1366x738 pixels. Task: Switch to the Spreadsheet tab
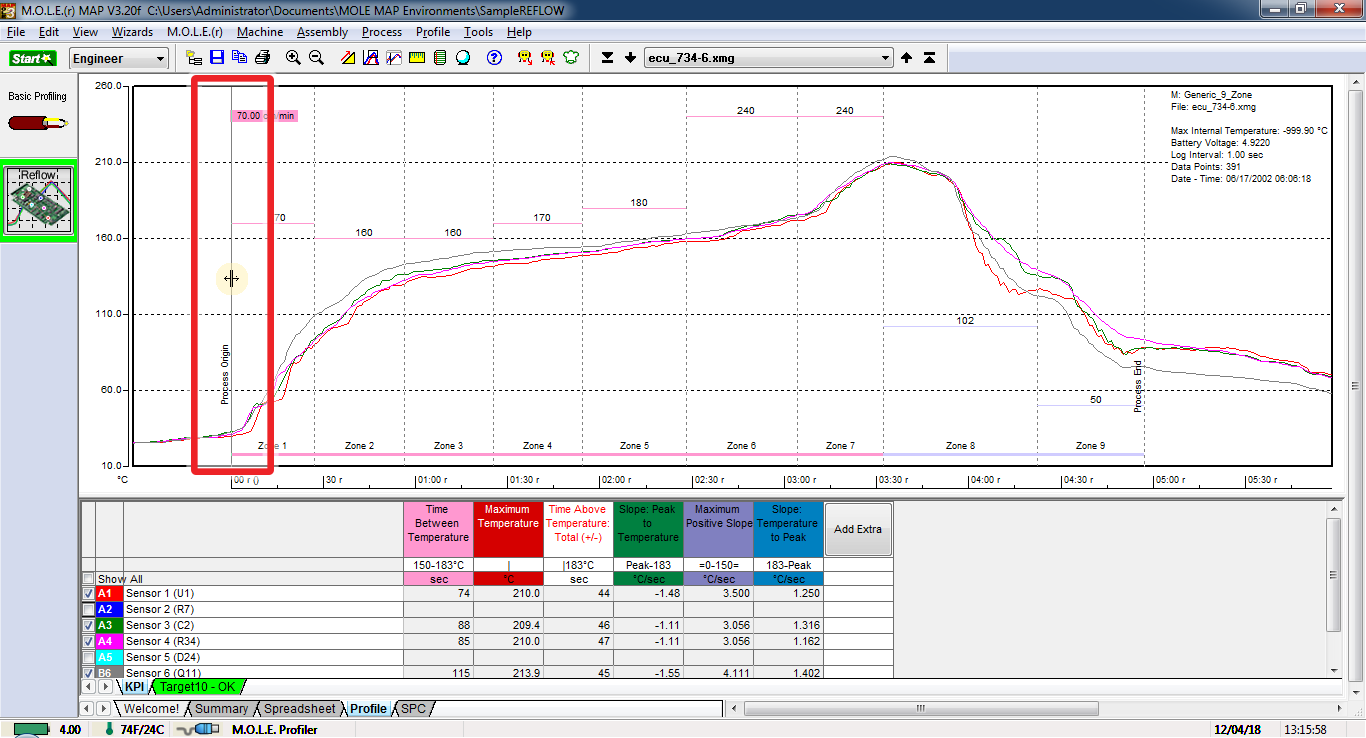coord(299,709)
